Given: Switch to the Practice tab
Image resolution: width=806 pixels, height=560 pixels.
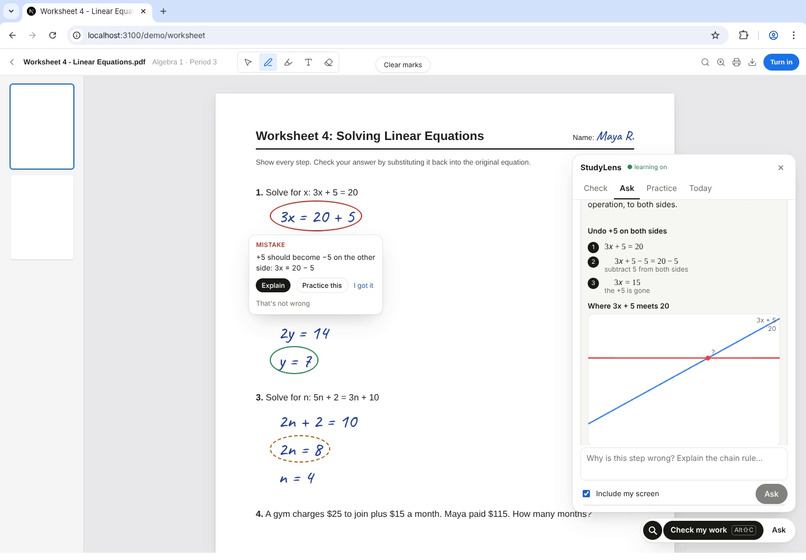Looking at the screenshot, I should click(661, 188).
